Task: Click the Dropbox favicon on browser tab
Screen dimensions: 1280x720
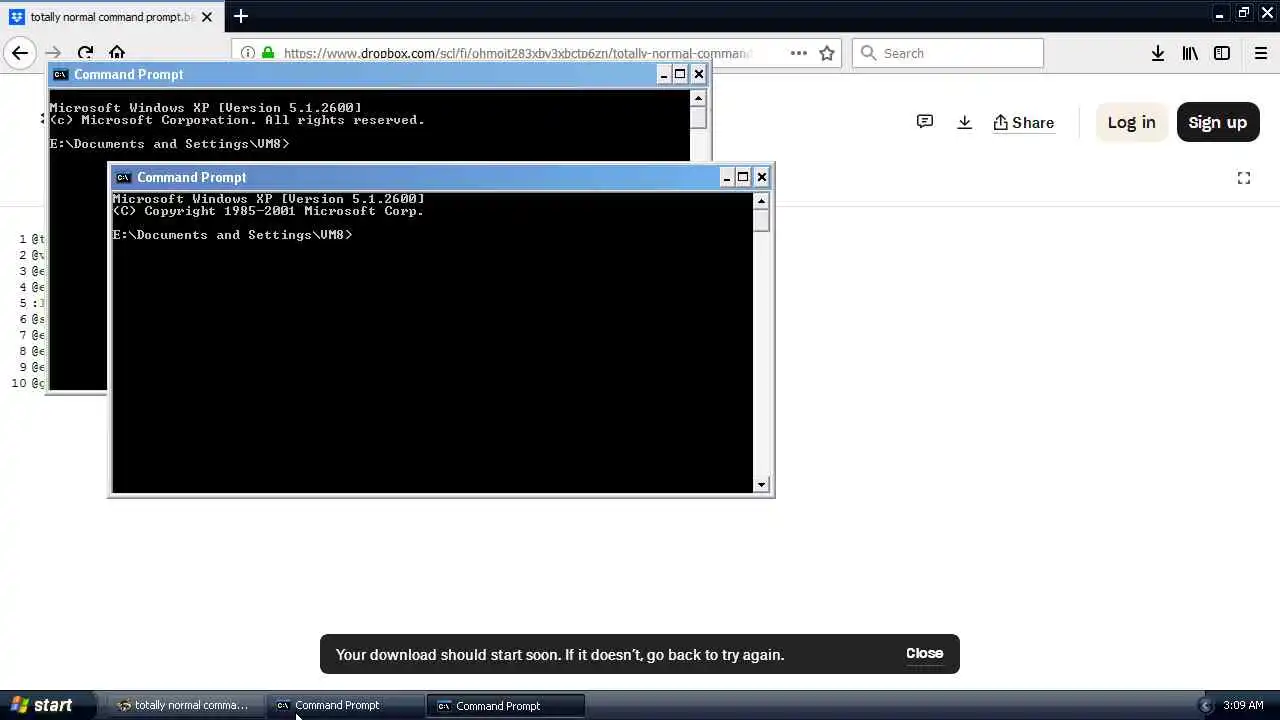Action: pyautogui.click(x=17, y=17)
